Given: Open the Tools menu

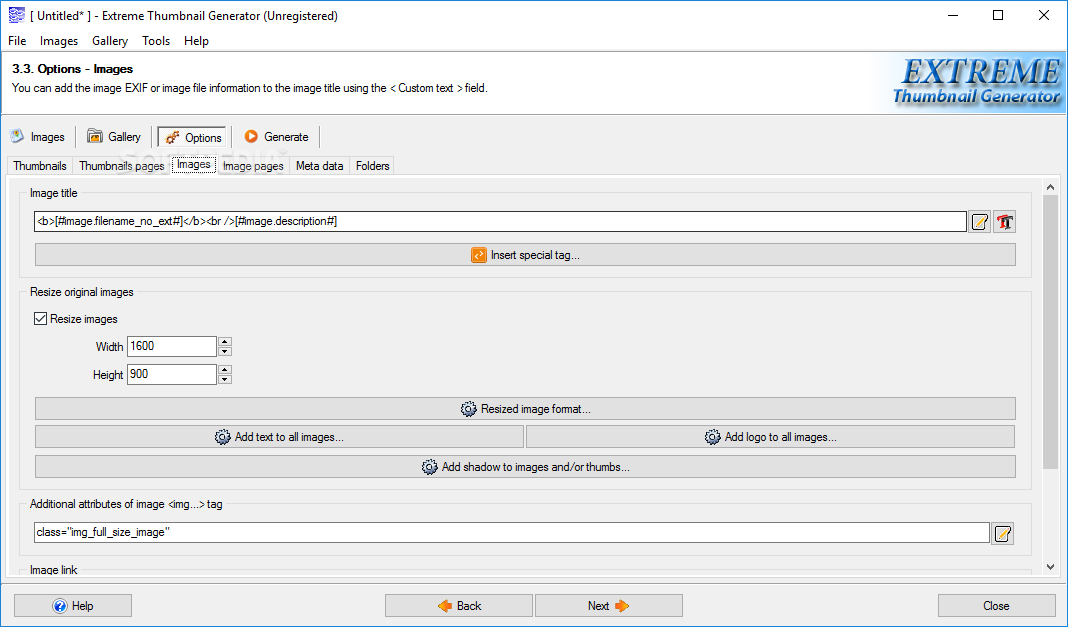Looking at the screenshot, I should pyautogui.click(x=156, y=41).
